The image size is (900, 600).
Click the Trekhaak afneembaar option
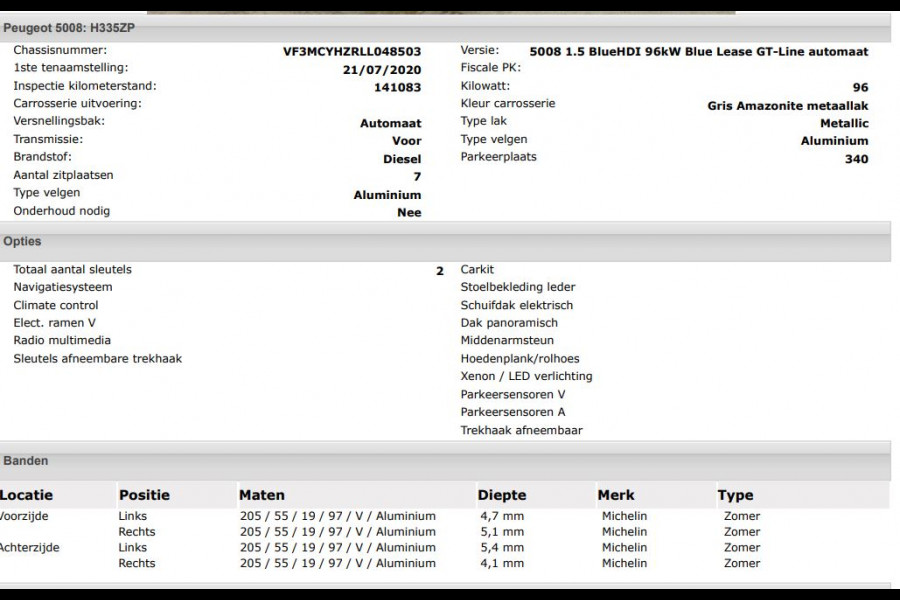click(x=521, y=431)
